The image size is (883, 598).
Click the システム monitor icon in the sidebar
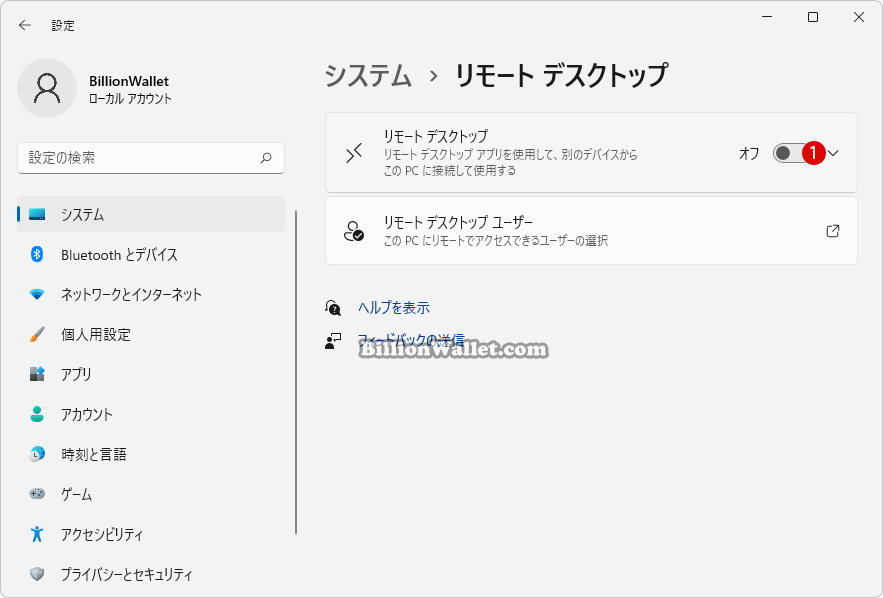pos(37,215)
